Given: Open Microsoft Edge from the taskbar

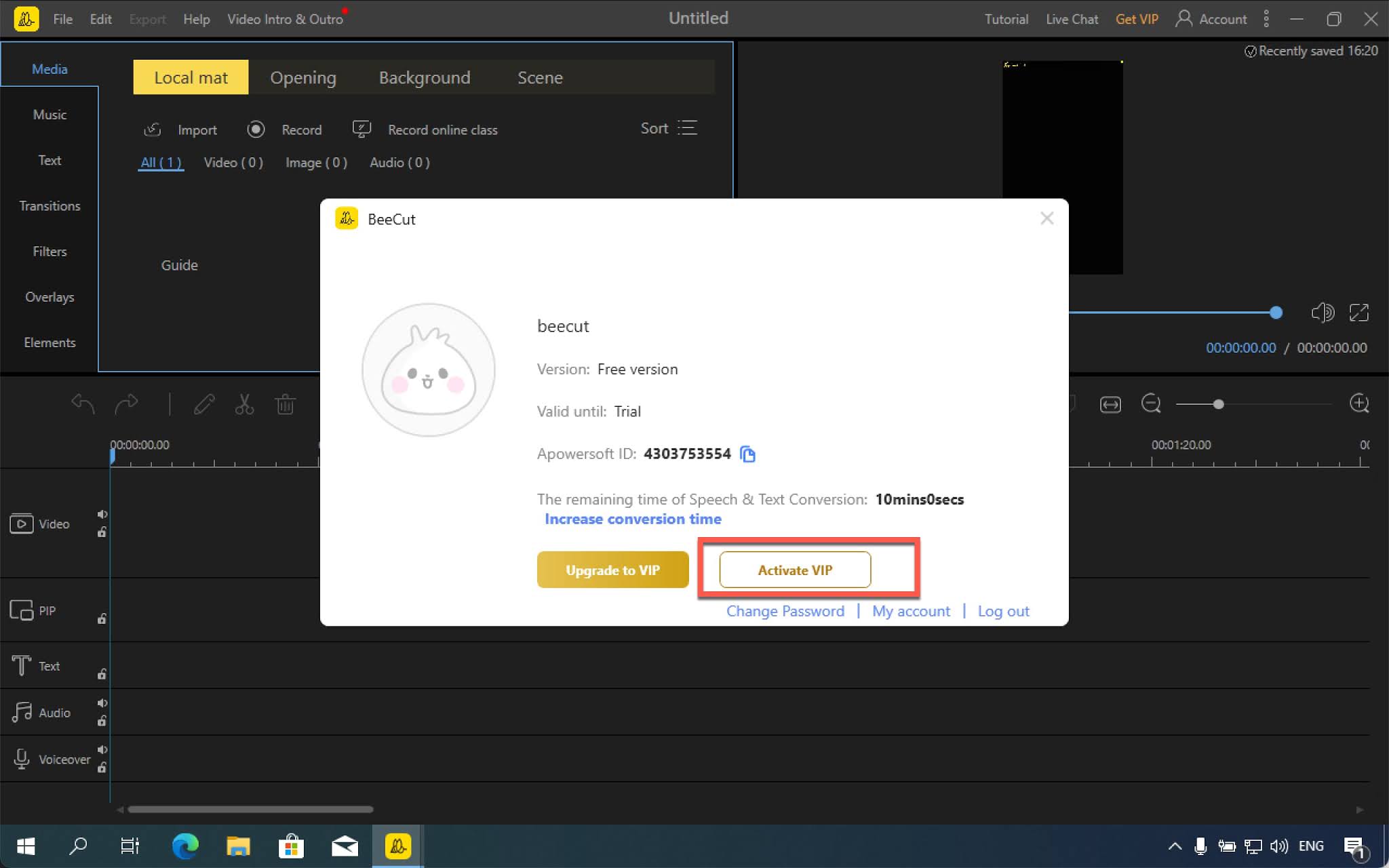Looking at the screenshot, I should 184,846.
